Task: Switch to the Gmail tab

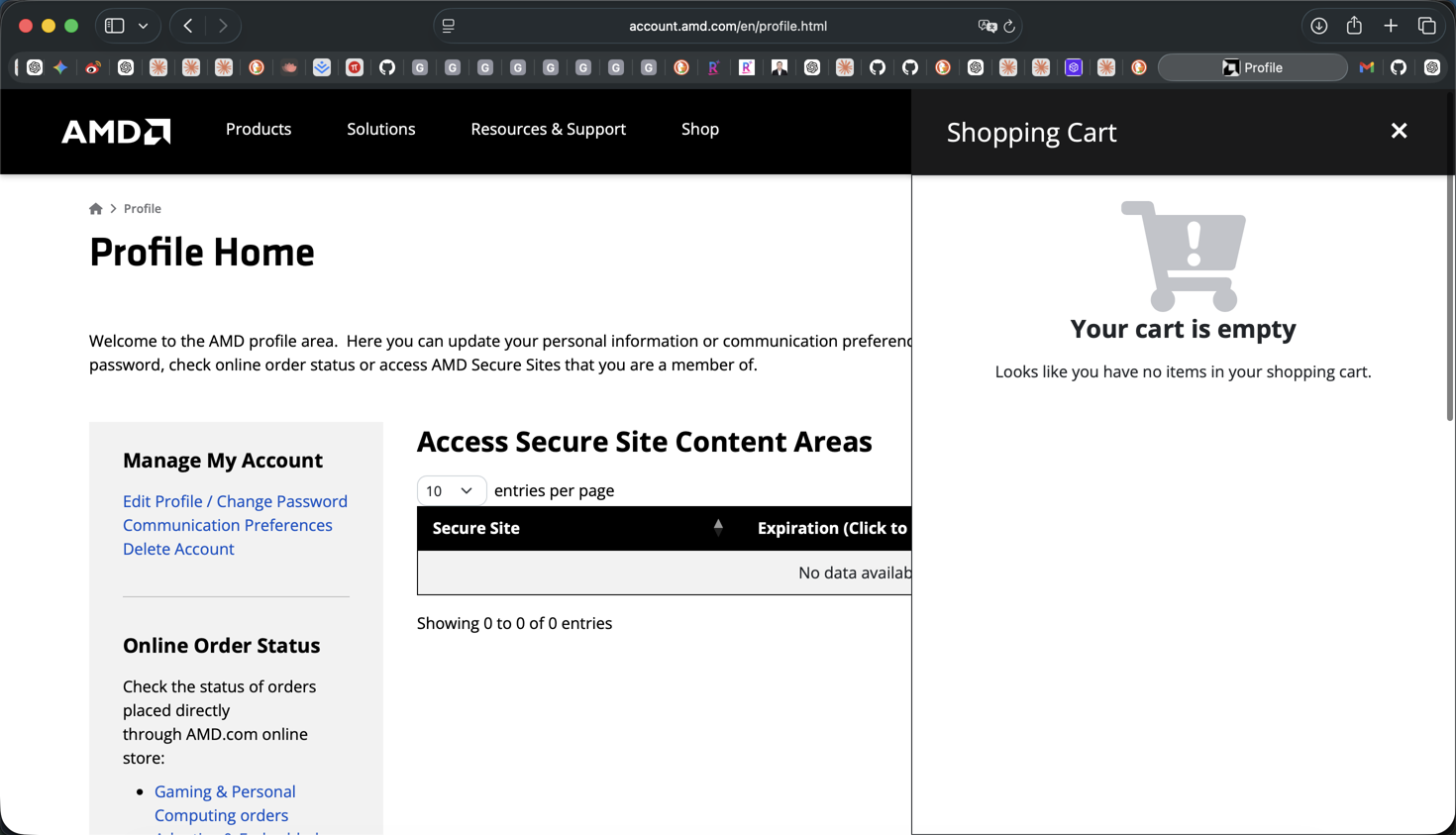Action: coord(1367,67)
